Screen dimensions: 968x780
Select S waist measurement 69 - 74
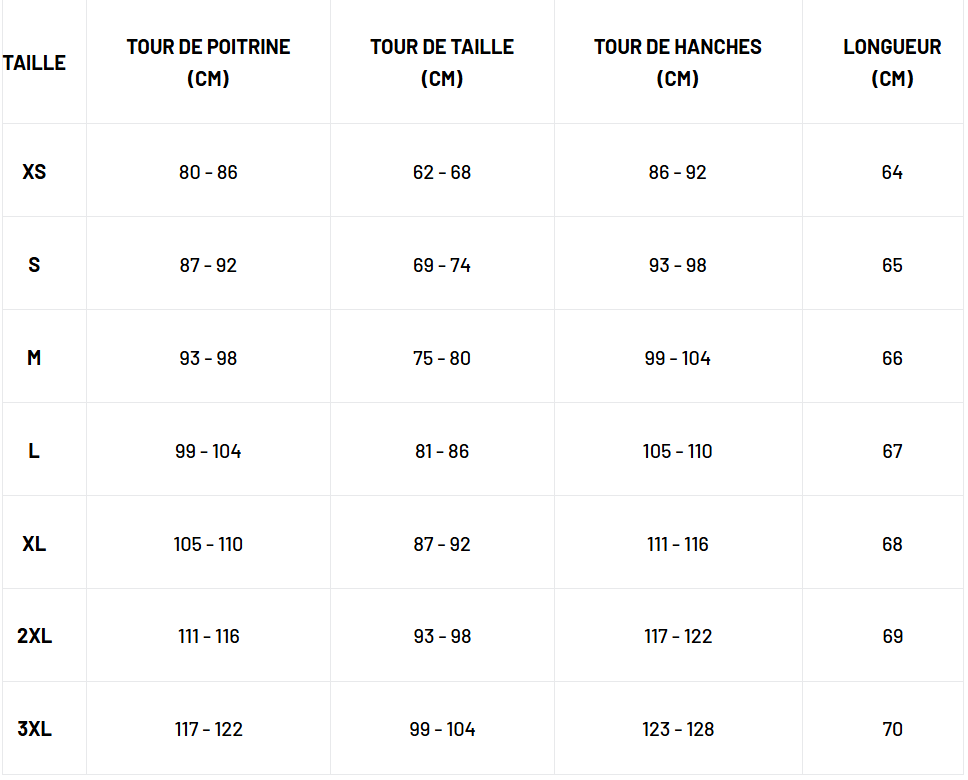(442, 265)
